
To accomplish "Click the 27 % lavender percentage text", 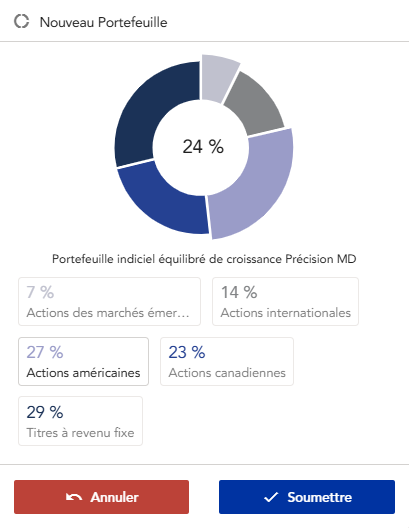I will coord(45,352).
